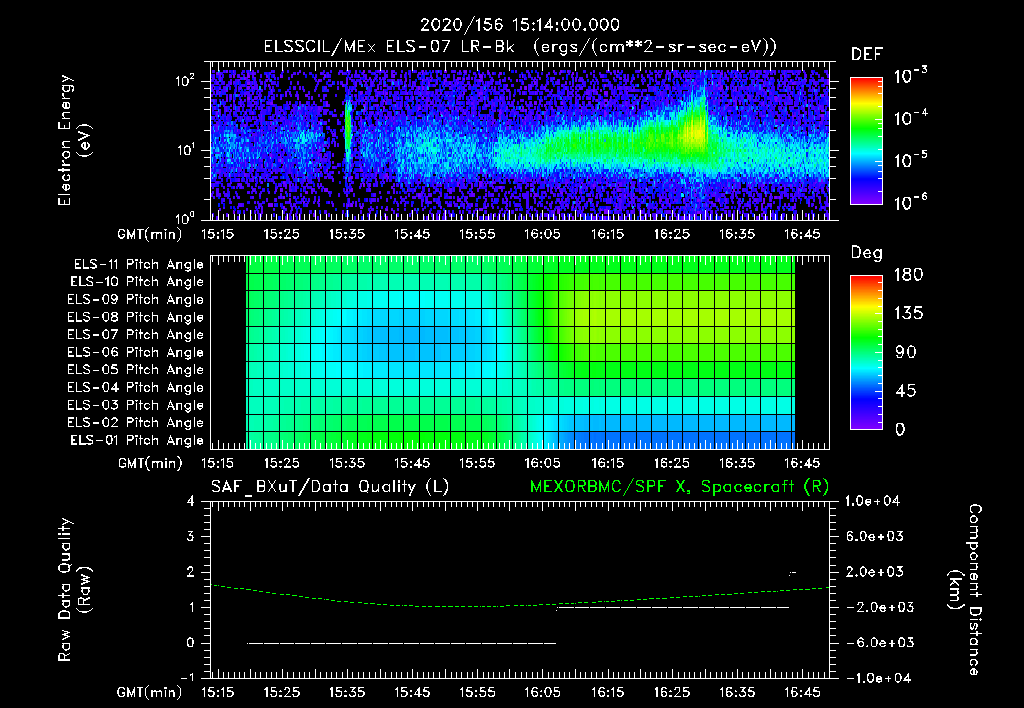Click the 180 tick on Deg color bar
Image resolution: width=1024 pixels, height=708 pixels.
point(908,275)
